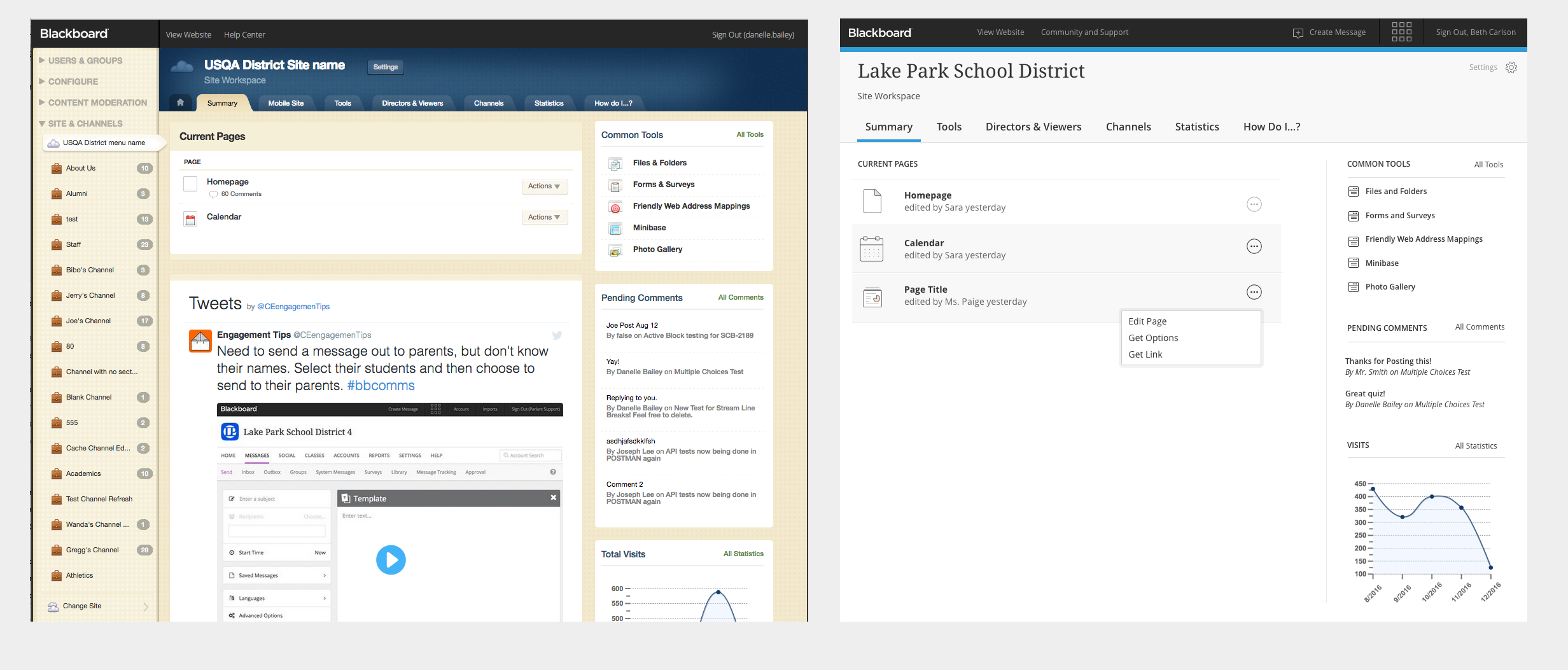
Task: Click the Friendly Web Address Mappings target icon
Action: point(615,207)
